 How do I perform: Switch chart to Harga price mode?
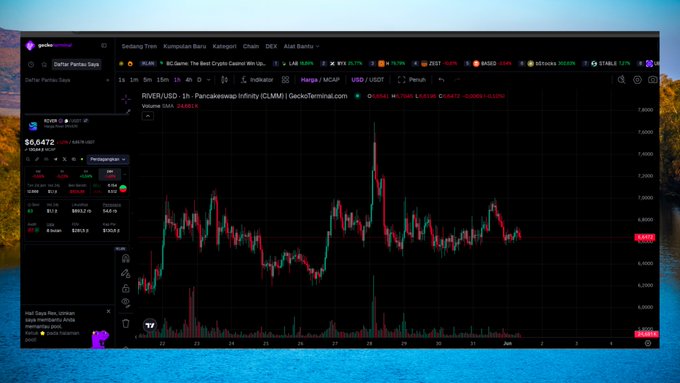pyautogui.click(x=309, y=80)
